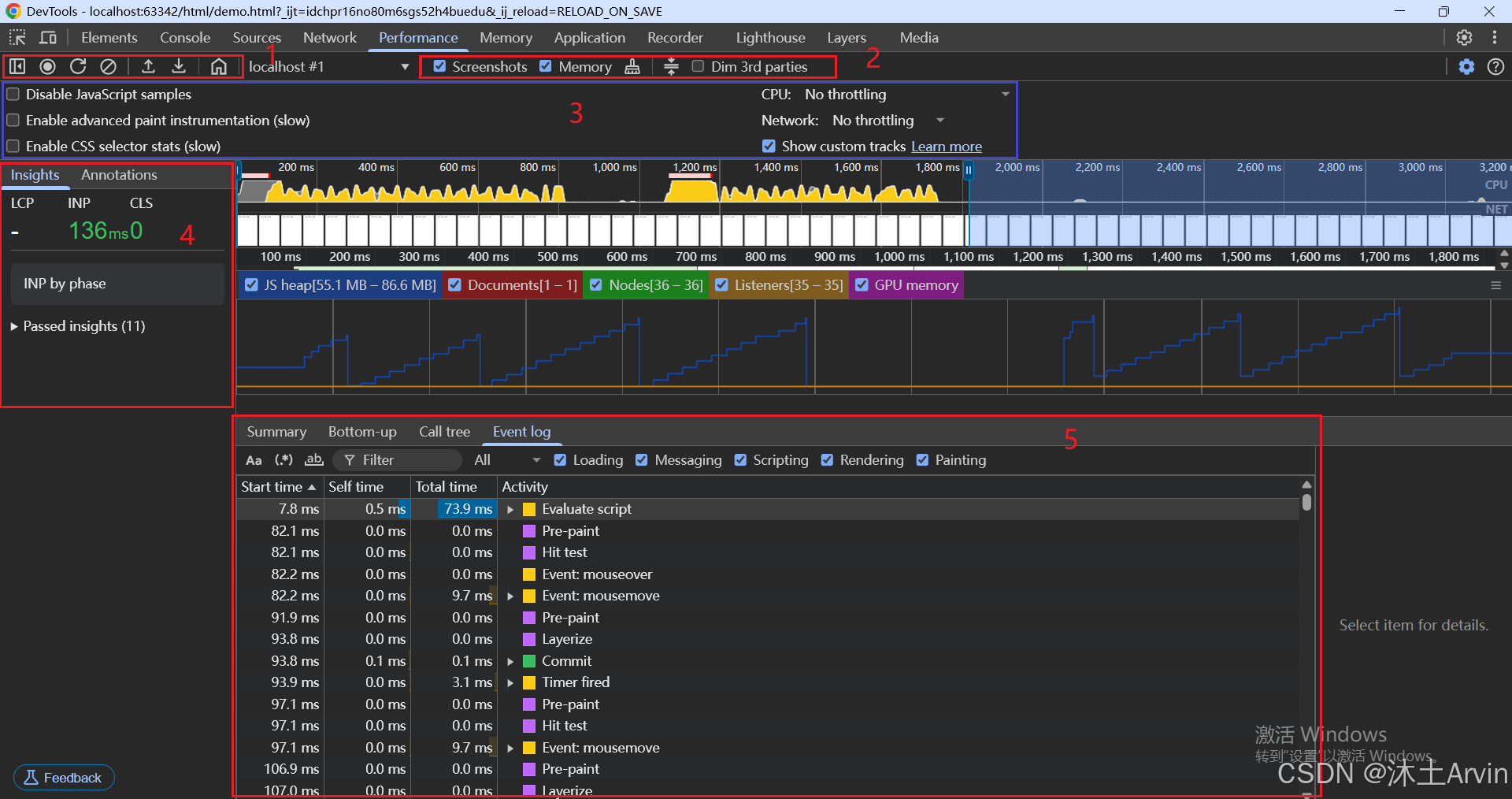The image size is (1512, 799).
Task: Click the reload and record icon
Action: (78, 66)
